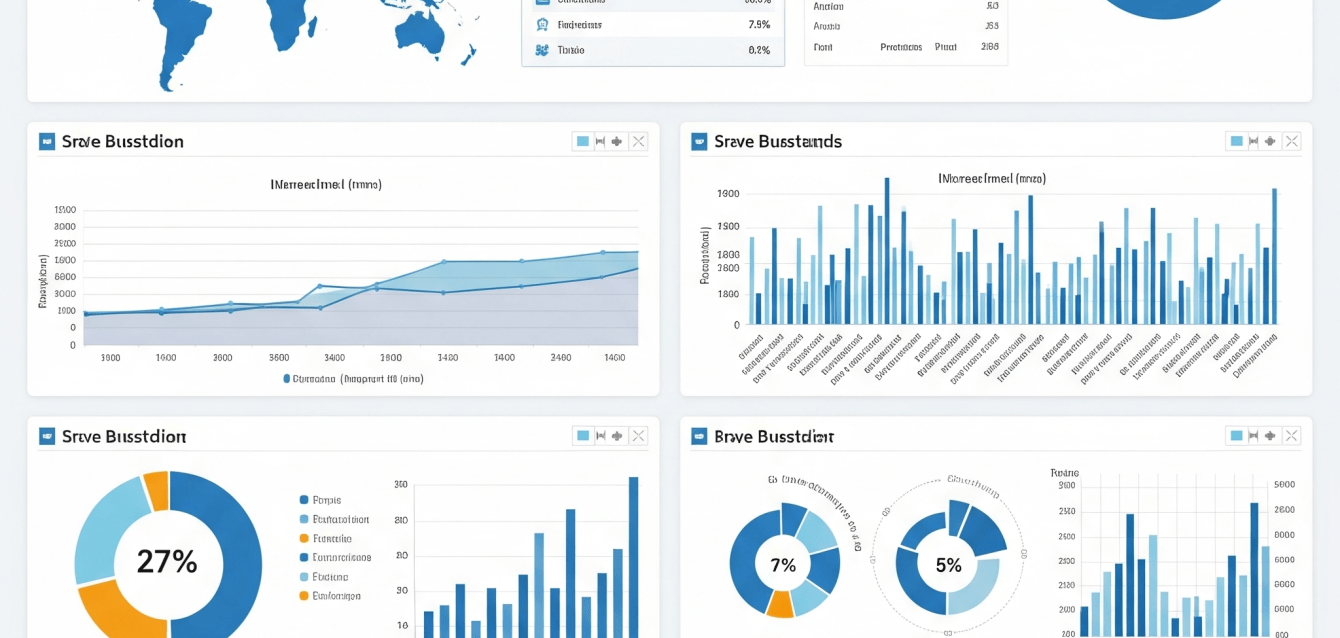1340x638 pixels.
Task: Click the orange segment of the 7% donut
Action: click(x=780, y=604)
